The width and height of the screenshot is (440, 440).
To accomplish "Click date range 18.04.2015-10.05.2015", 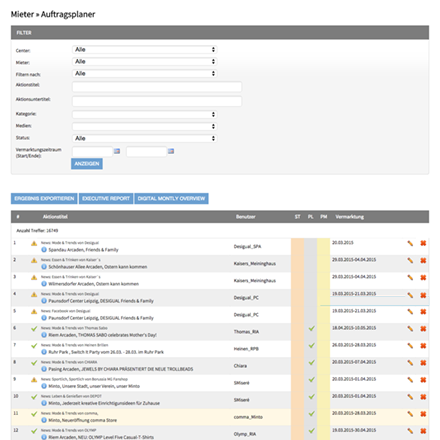I will point(354,328).
